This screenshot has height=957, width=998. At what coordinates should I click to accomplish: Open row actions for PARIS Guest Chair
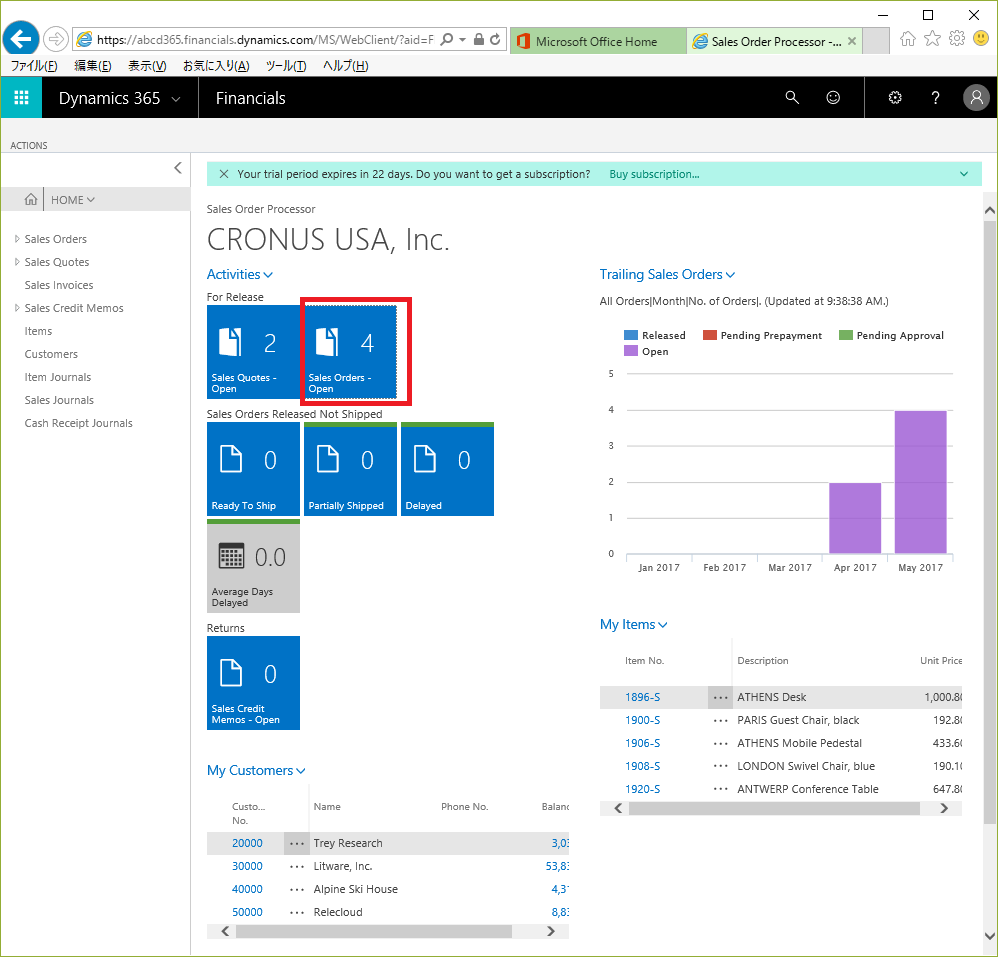[x=720, y=720]
